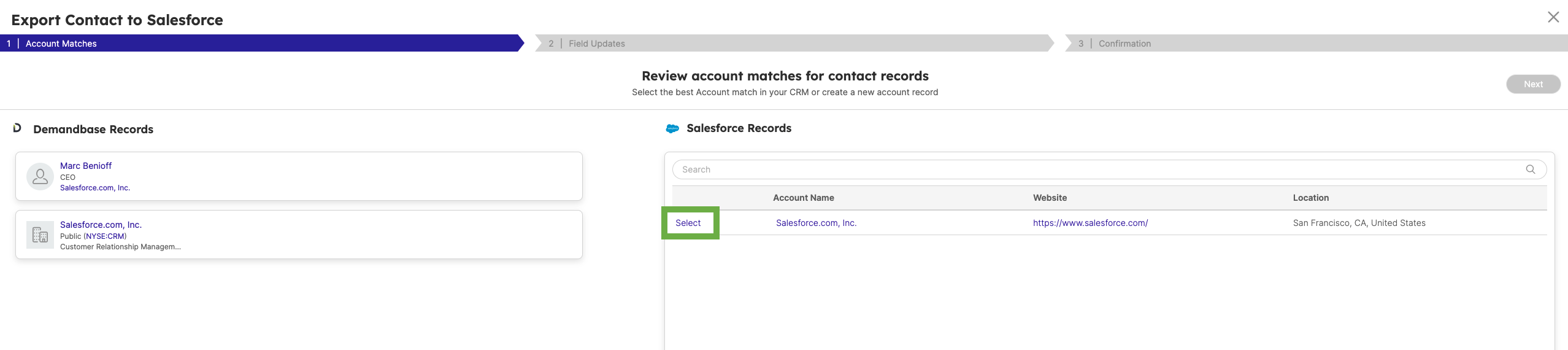The image size is (1568, 350).
Task: Click Marc Benioff's avatar icon
Action: 40,177
